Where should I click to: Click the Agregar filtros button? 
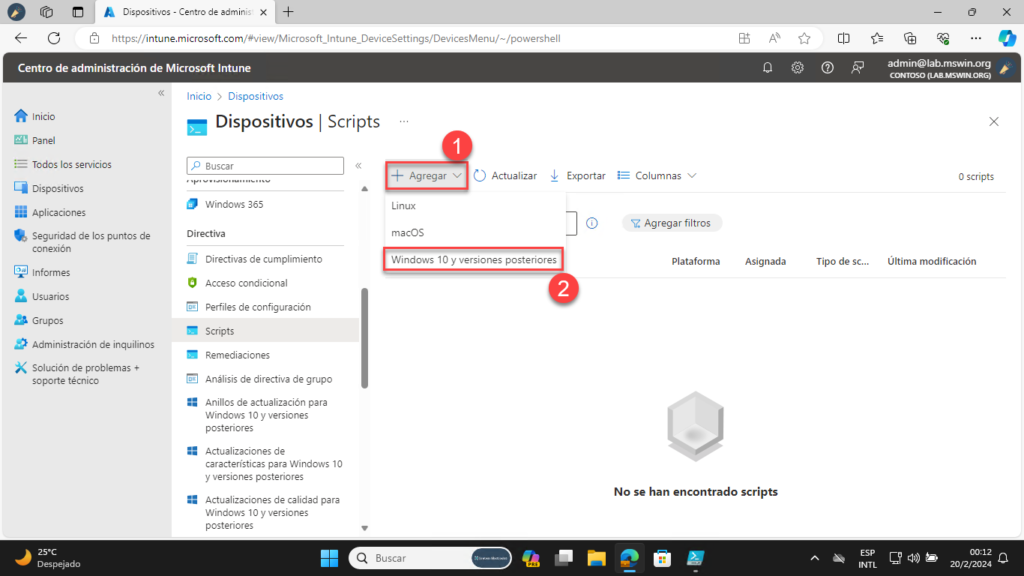672,223
